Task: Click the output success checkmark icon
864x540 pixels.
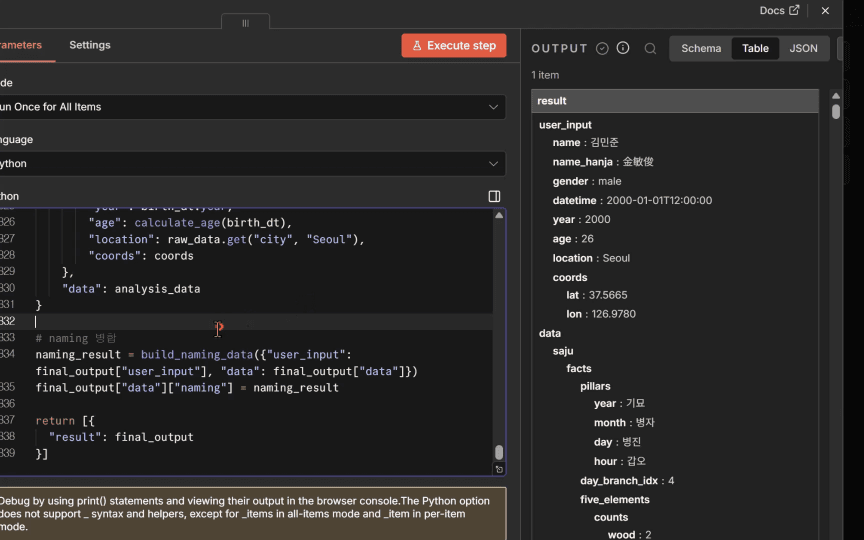Action: tap(602, 48)
